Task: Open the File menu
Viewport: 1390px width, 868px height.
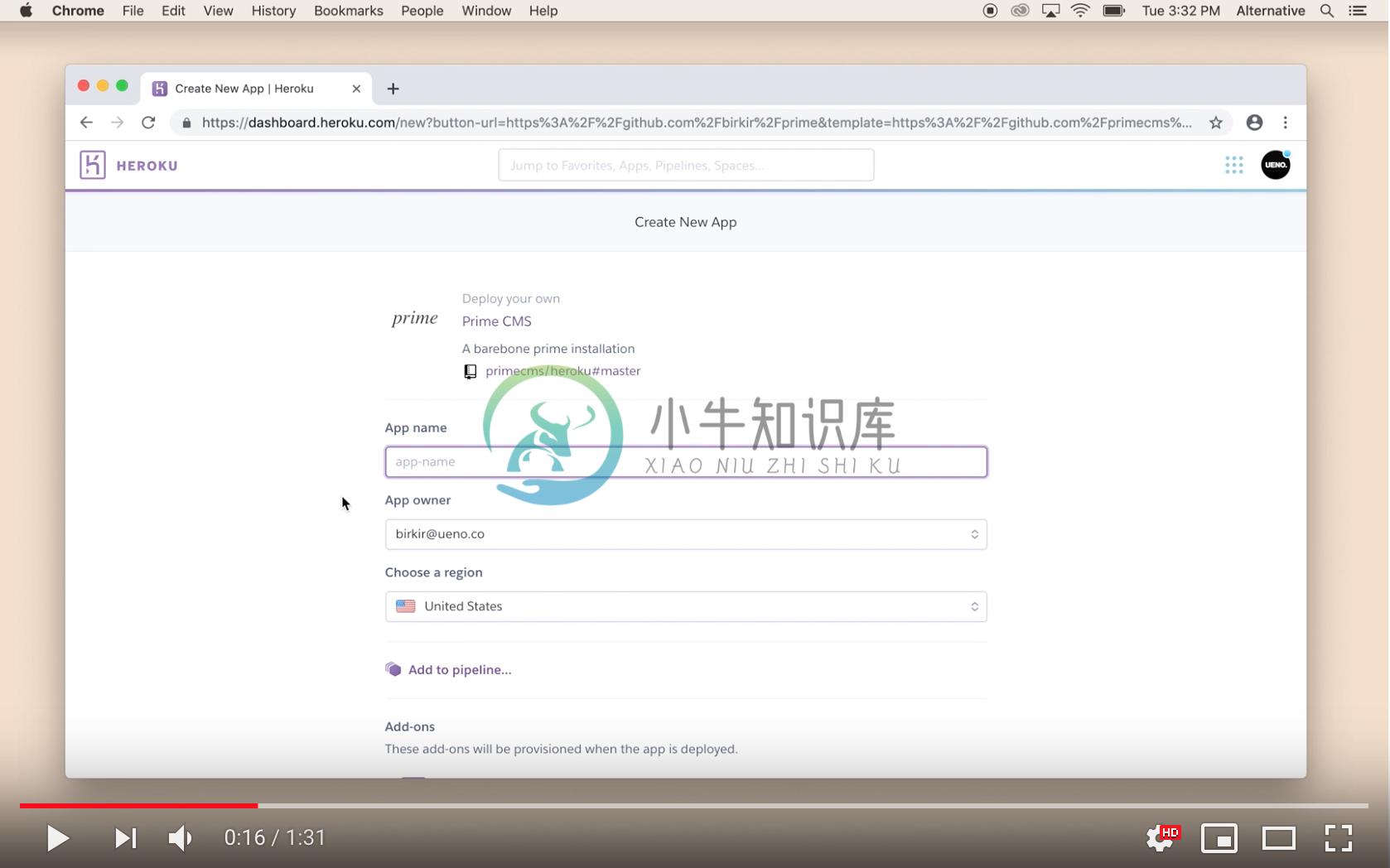Action: [133, 11]
